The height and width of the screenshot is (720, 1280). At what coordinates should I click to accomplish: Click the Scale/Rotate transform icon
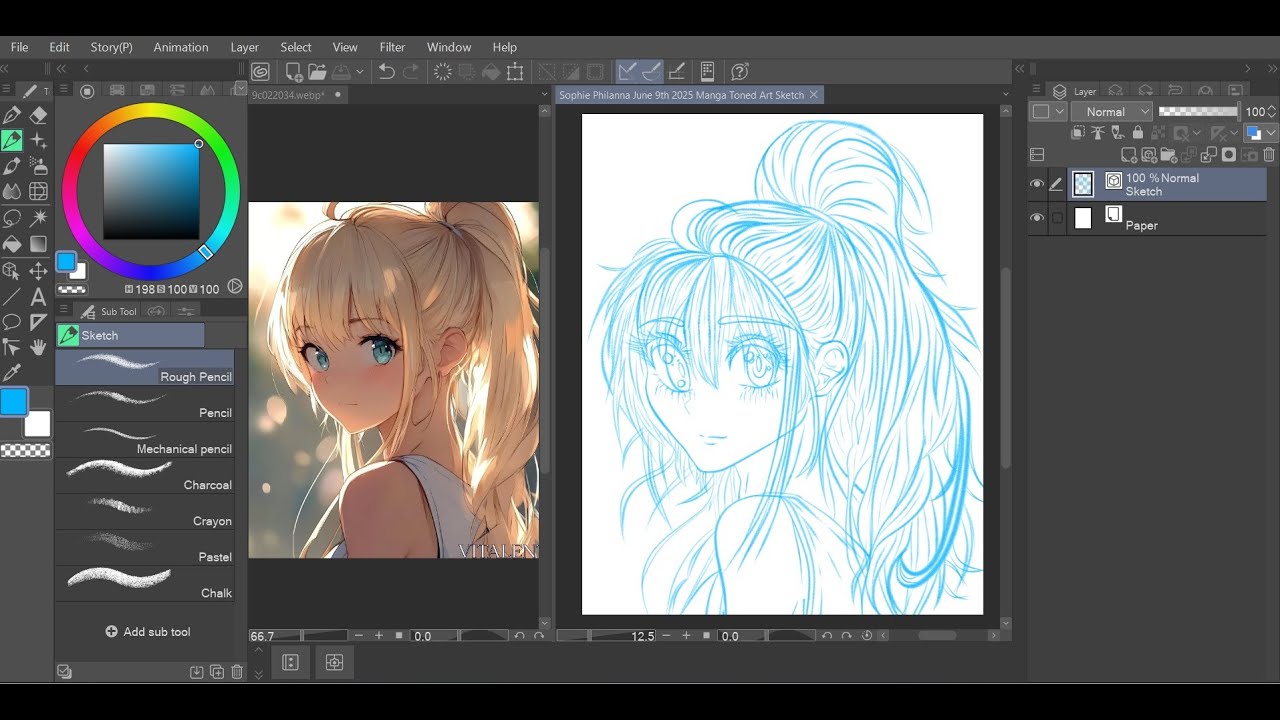tap(515, 71)
